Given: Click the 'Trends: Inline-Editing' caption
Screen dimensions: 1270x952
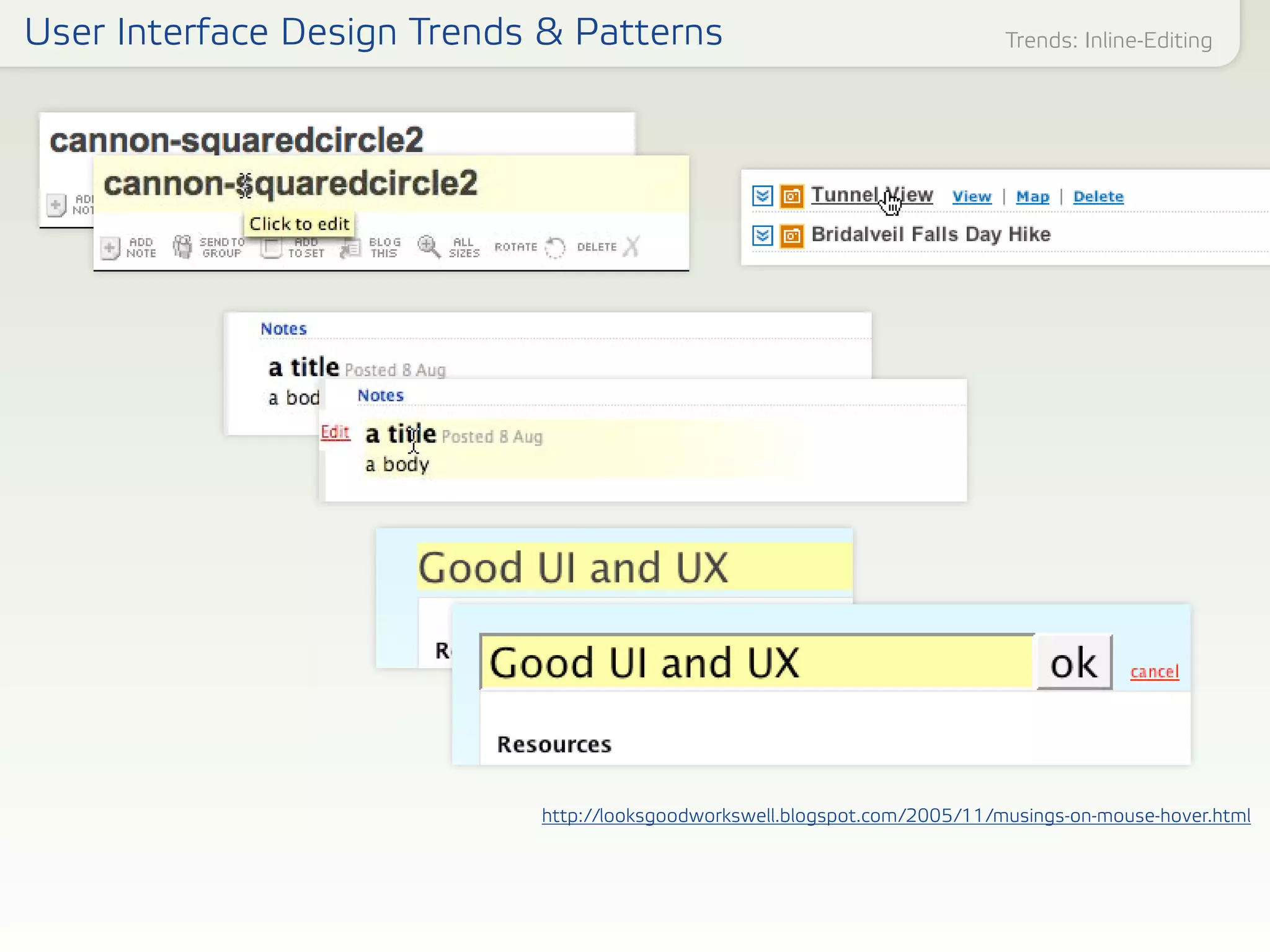Looking at the screenshot, I should (1108, 40).
